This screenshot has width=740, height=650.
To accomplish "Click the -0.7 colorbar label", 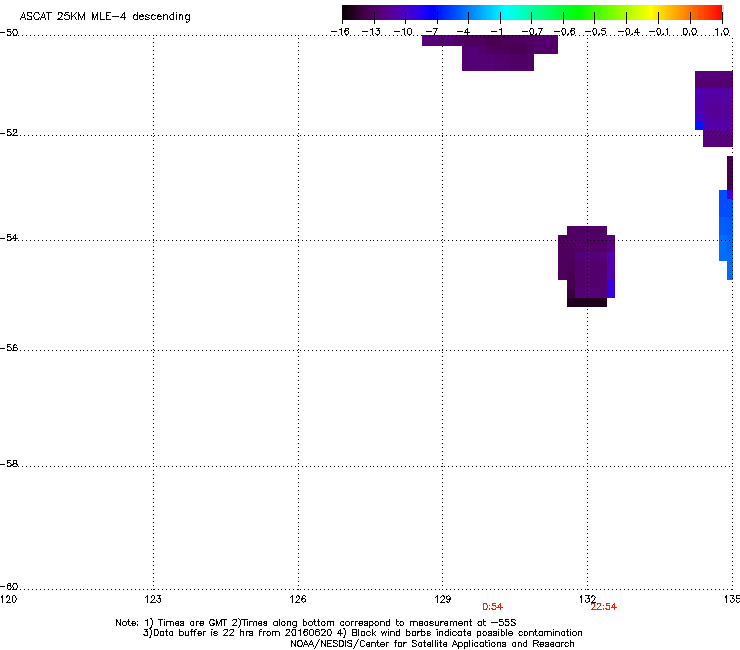I will [x=532, y=32].
